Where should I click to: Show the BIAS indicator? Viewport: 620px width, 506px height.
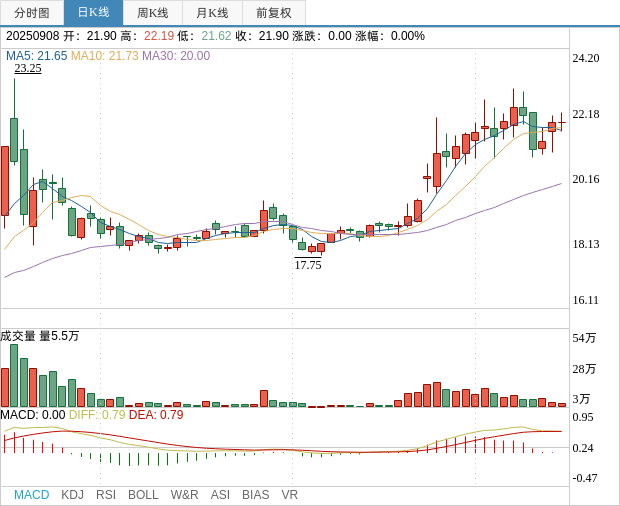click(255, 495)
